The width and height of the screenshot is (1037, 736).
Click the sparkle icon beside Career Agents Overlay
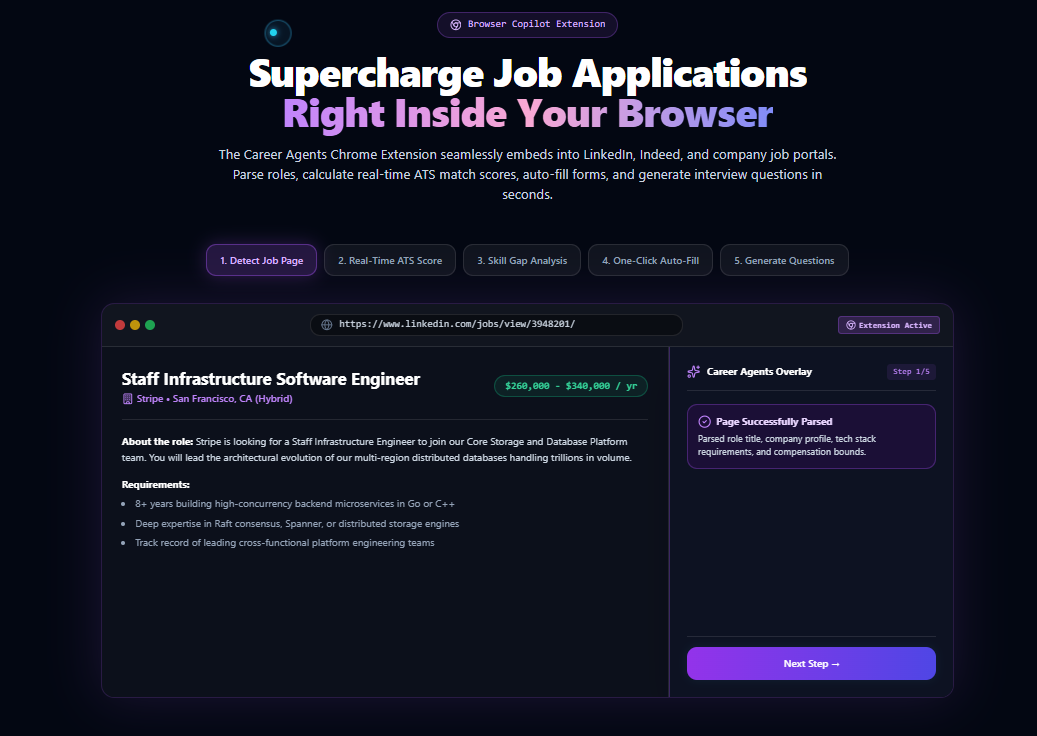pos(694,372)
